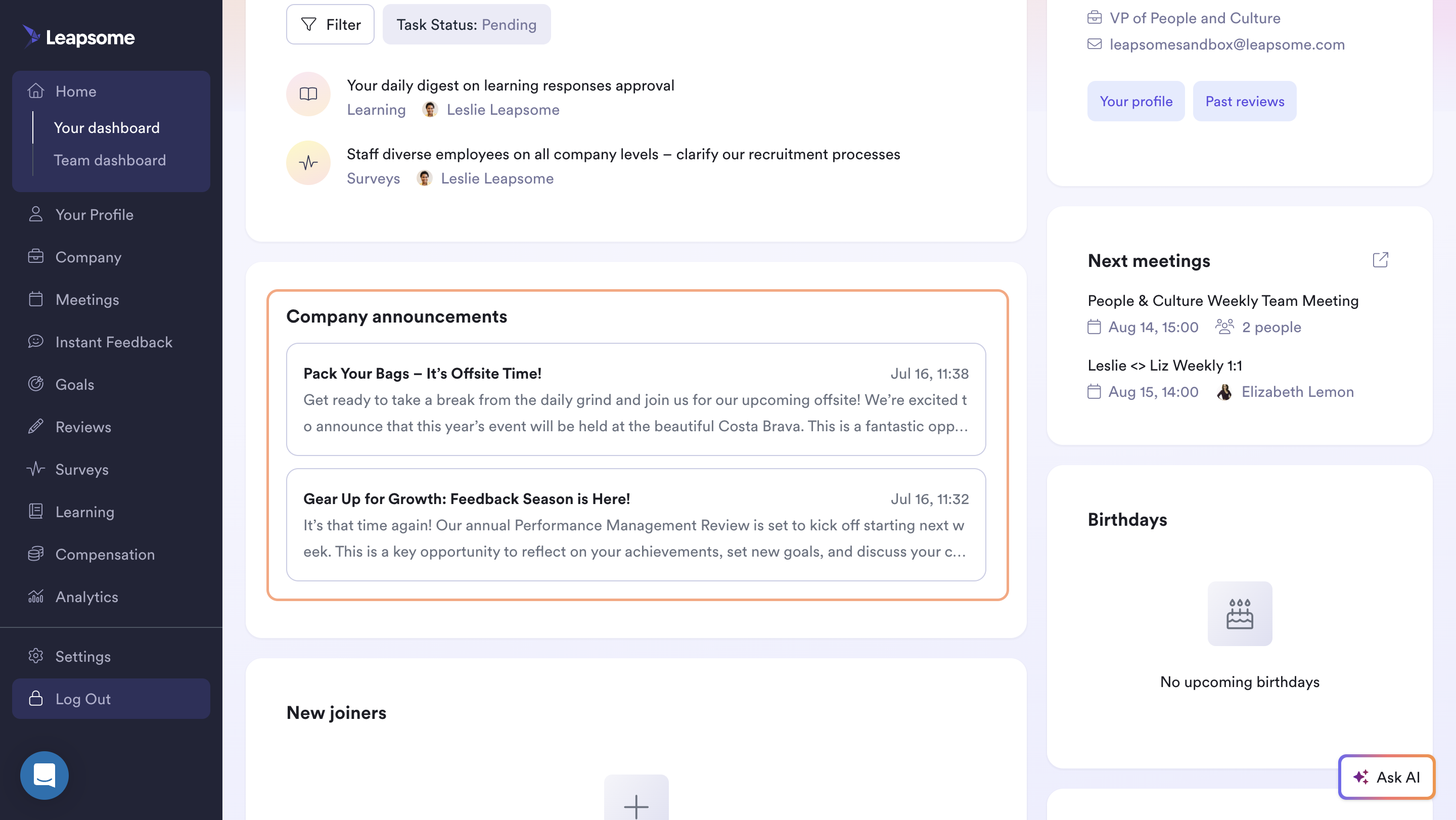This screenshot has width=1456, height=820.
Task: Click Leslie Leapsome on the survey task
Action: (x=497, y=178)
